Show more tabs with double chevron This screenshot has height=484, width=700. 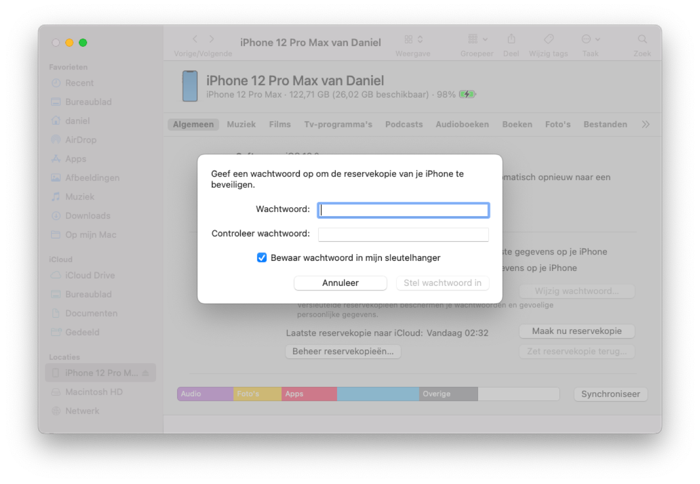(646, 125)
